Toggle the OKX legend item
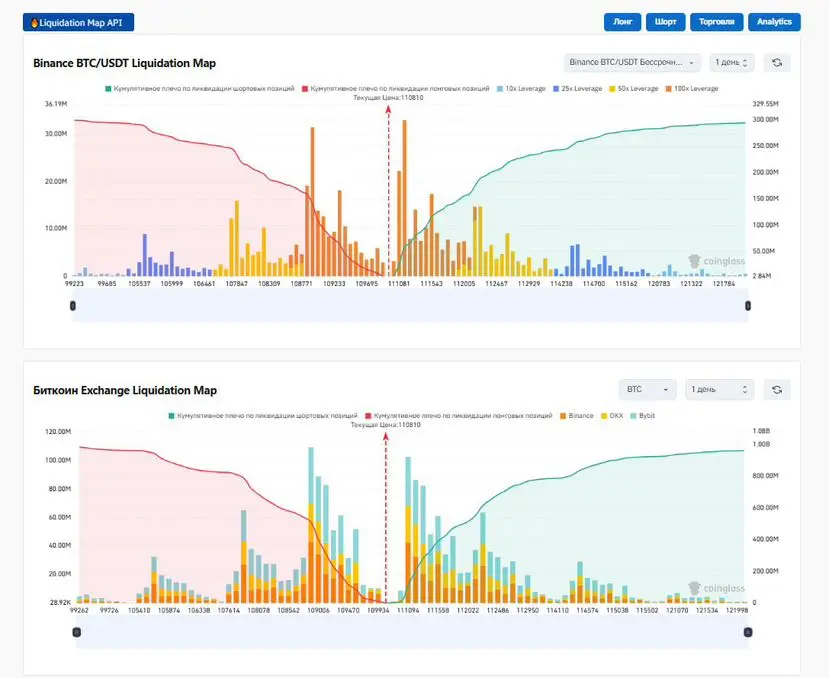Screen dimensions: 829x678 (612, 416)
